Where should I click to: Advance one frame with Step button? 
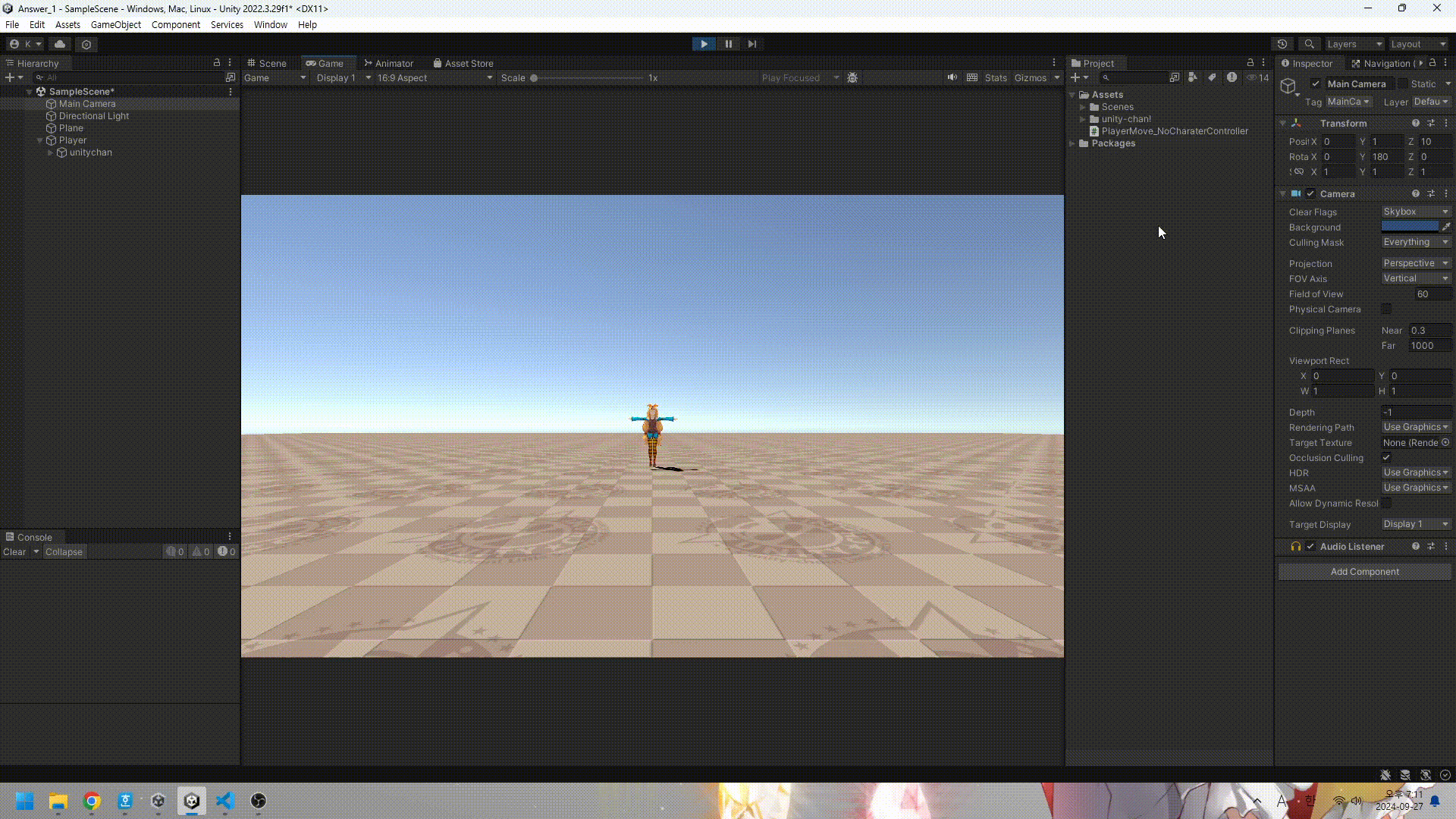[752, 44]
